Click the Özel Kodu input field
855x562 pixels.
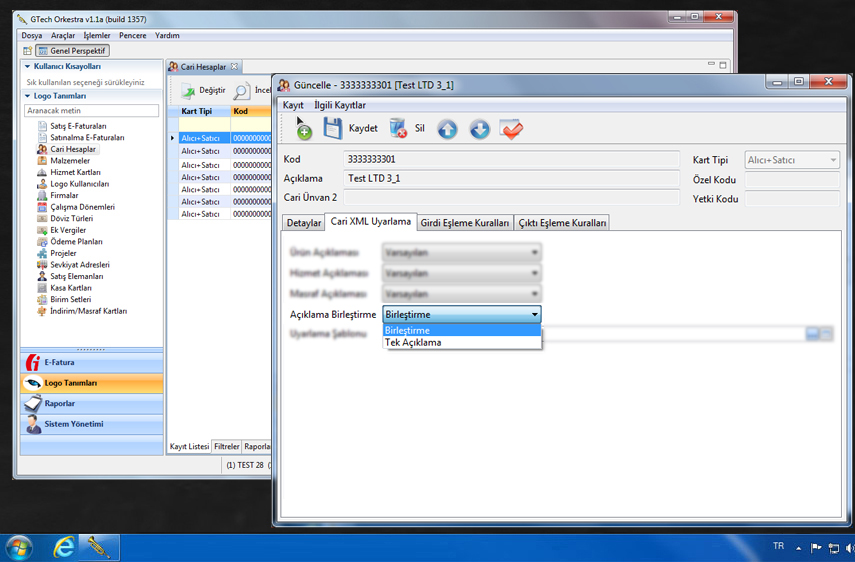pos(792,180)
